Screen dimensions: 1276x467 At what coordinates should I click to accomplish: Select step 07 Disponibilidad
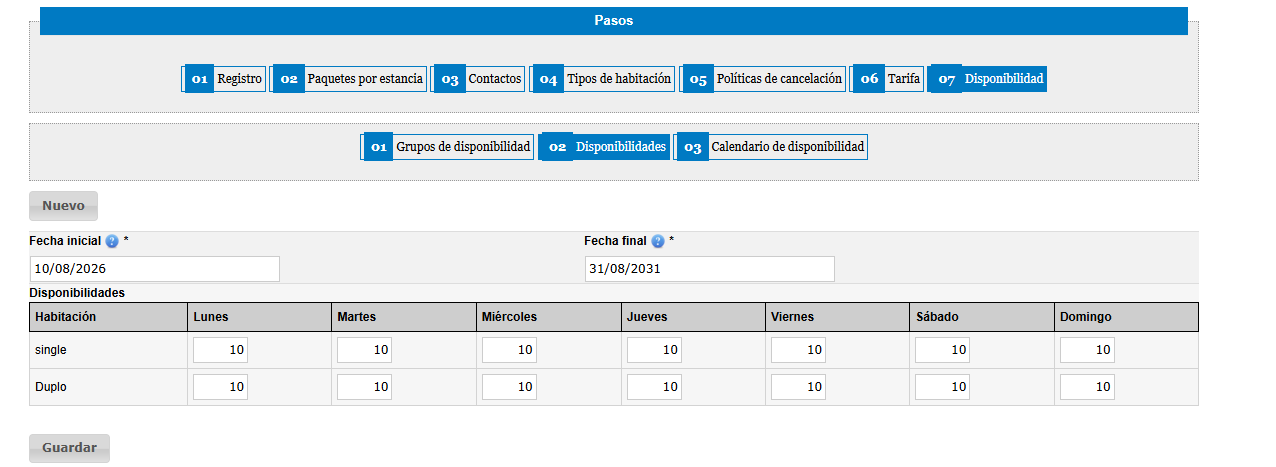click(988, 79)
